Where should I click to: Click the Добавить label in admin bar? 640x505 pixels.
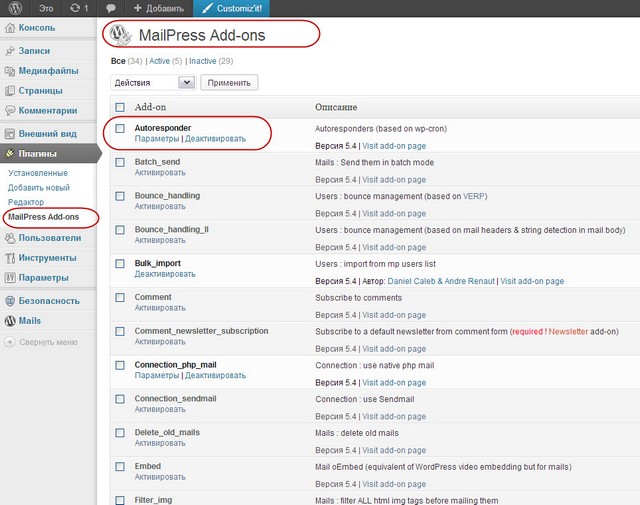(165, 8)
